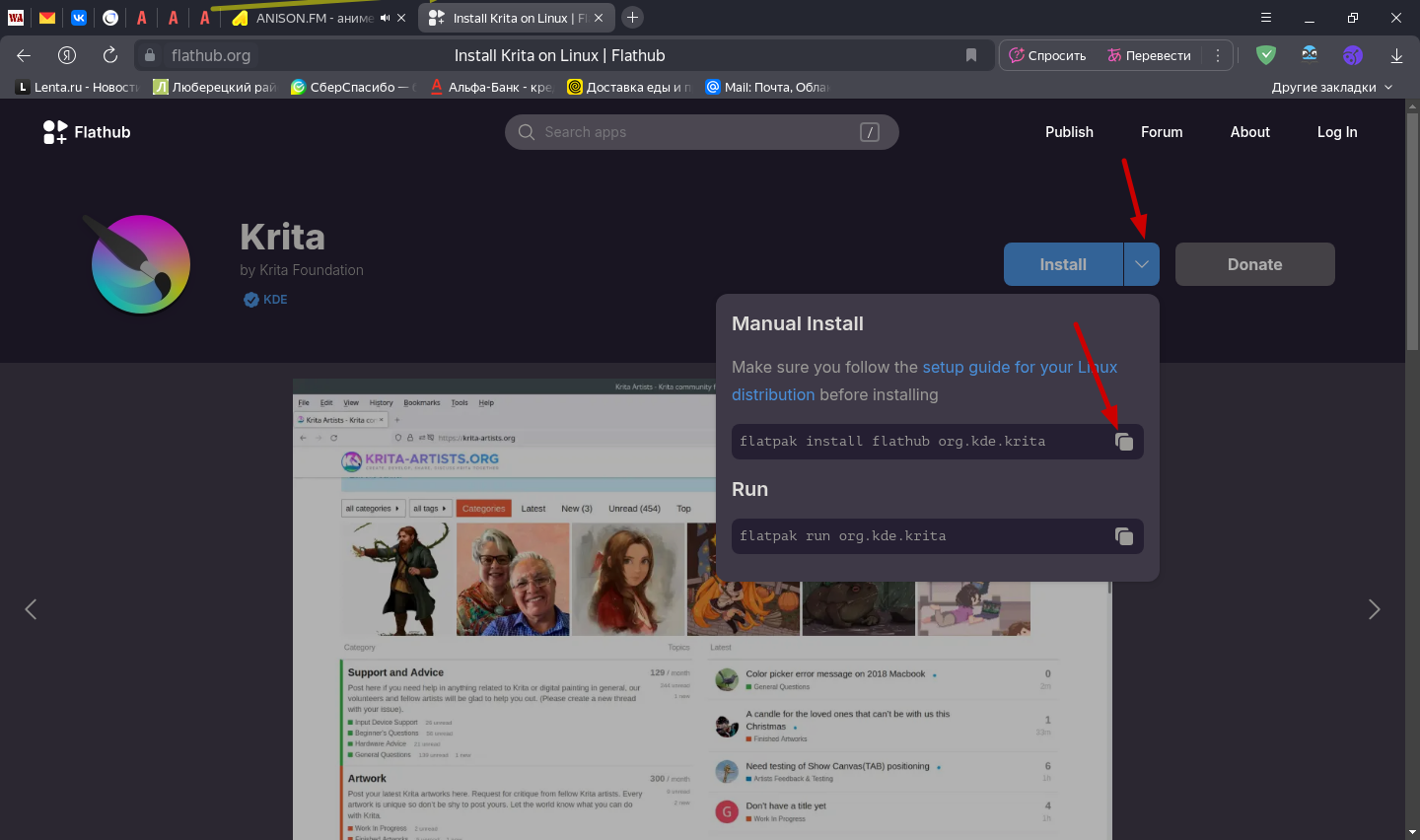
Task: Open the setup guide for your Linux distribution link
Action: click(924, 381)
